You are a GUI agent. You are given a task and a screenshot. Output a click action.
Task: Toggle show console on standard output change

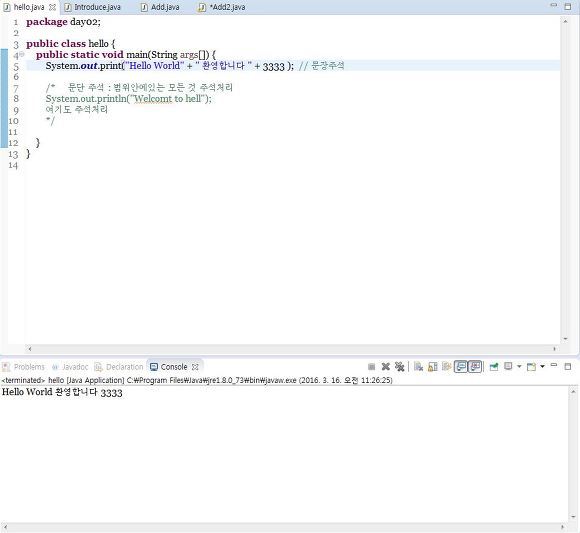461,367
